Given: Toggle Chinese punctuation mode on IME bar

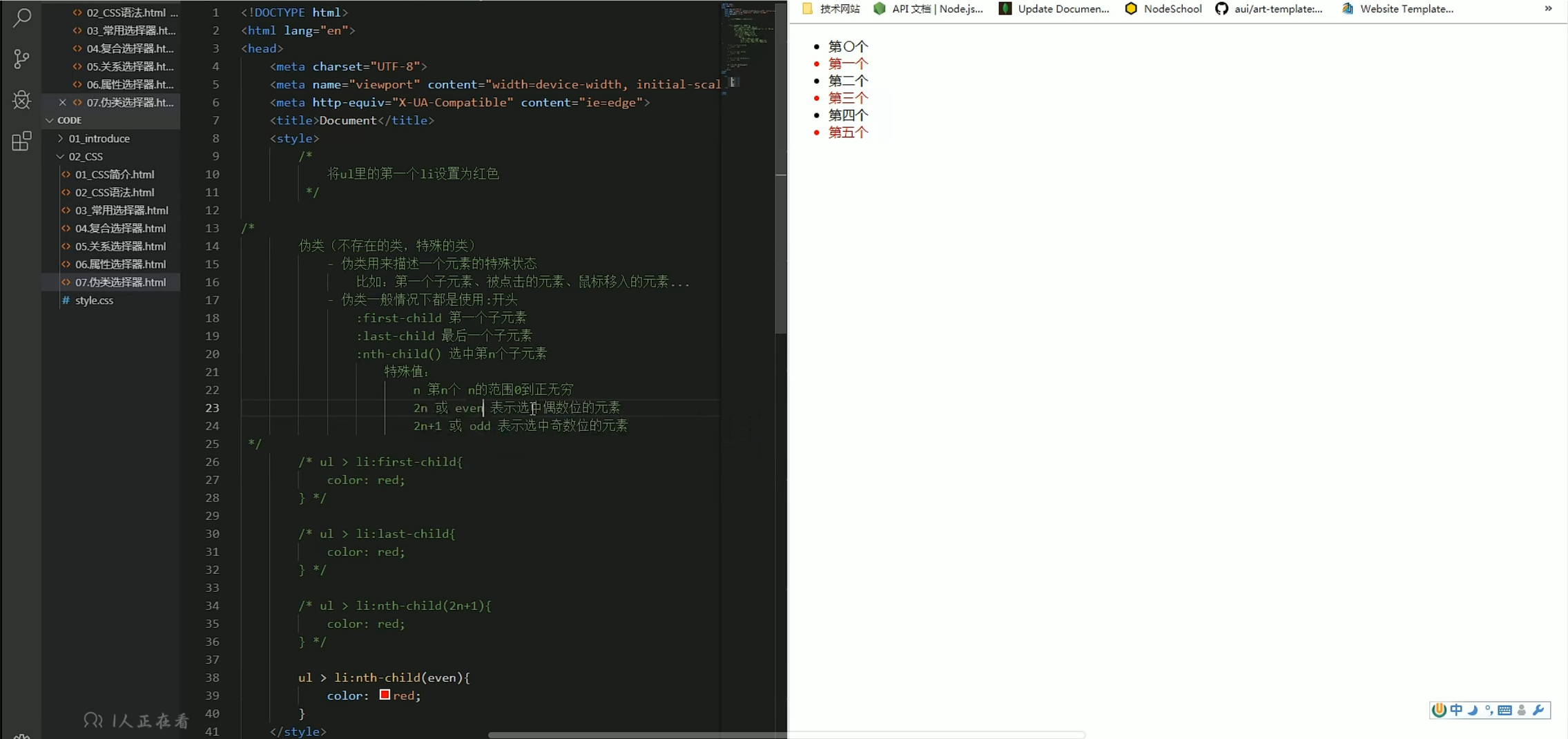Looking at the screenshot, I should (x=1489, y=710).
